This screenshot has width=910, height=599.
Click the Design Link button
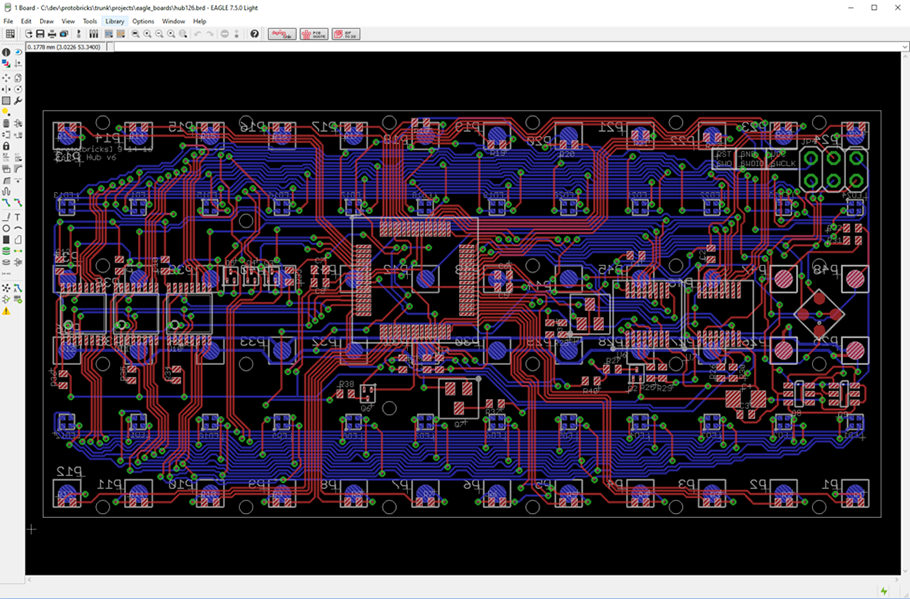[x=282, y=34]
